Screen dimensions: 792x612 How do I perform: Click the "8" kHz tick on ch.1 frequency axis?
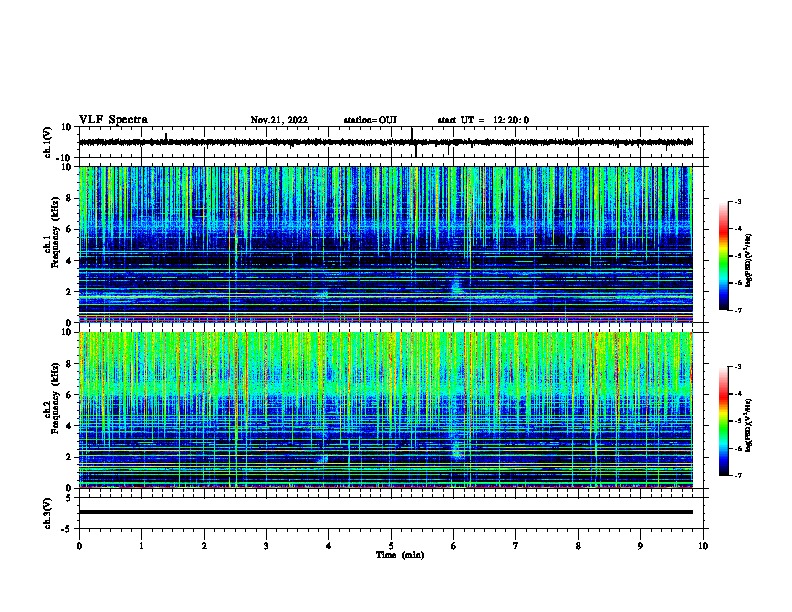(x=69, y=198)
